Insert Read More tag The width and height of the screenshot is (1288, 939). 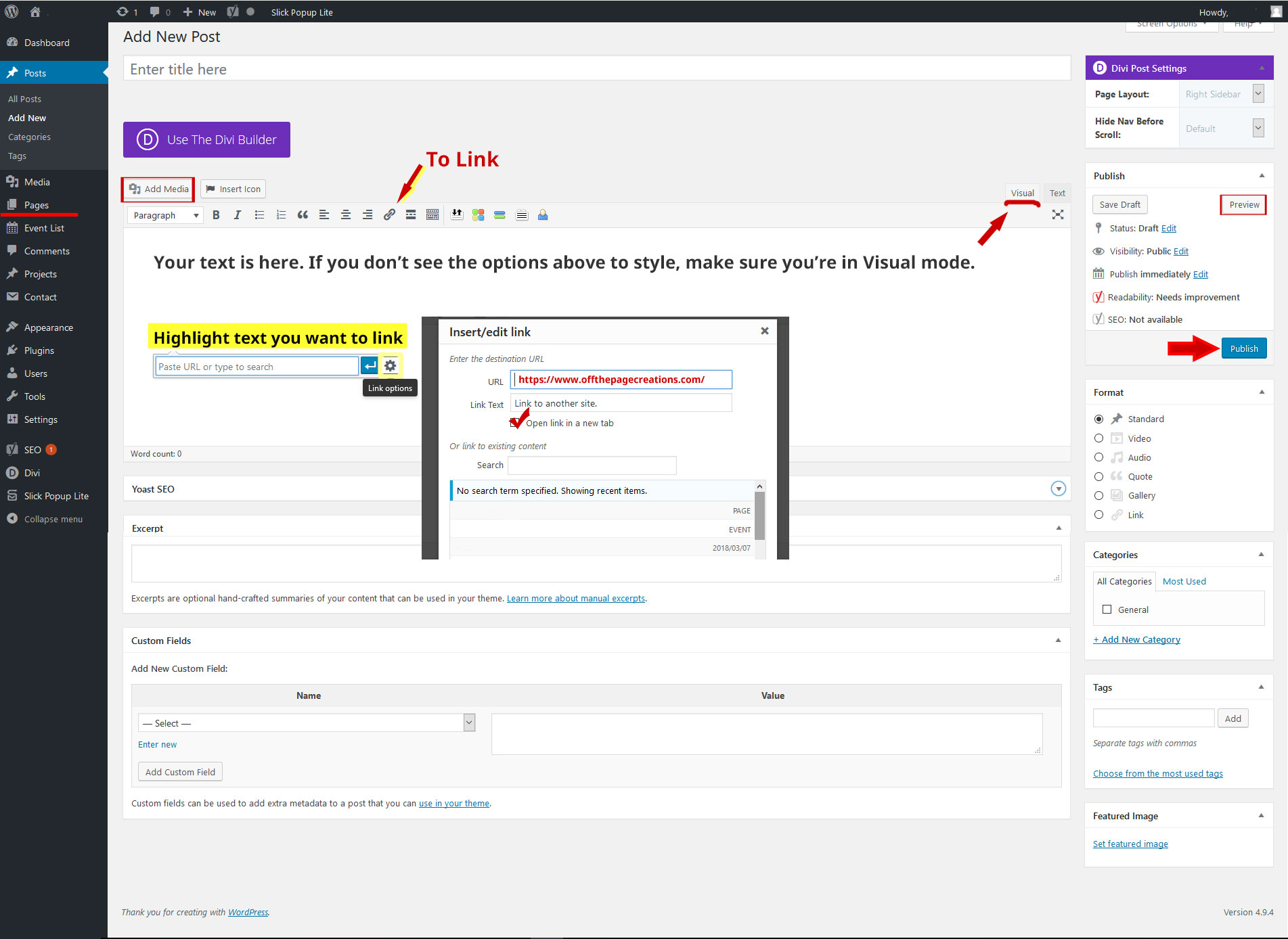pos(411,215)
